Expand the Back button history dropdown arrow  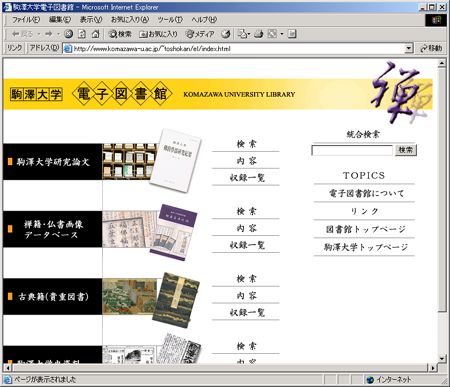click(x=39, y=34)
